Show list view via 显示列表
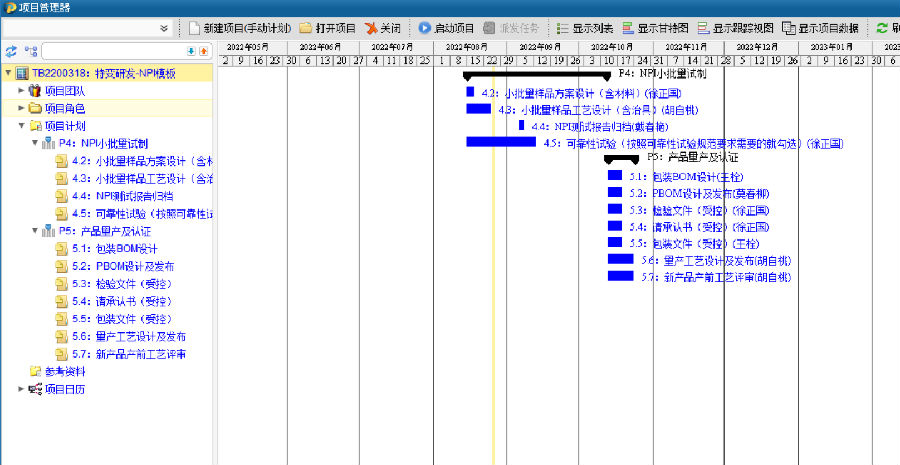This screenshot has height=465, width=900. coord(584,28)
